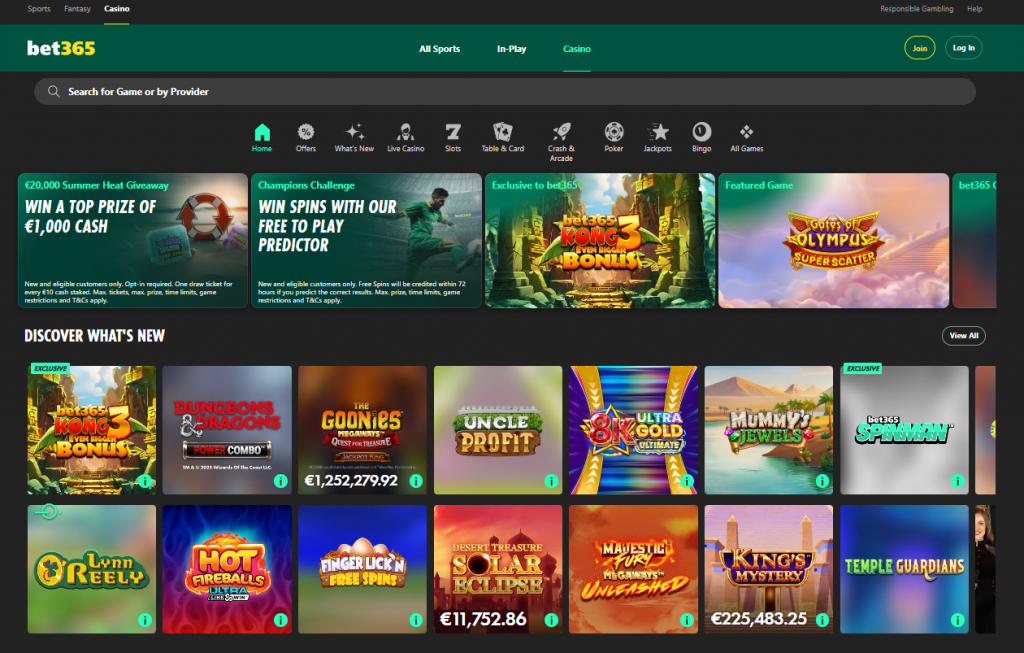This screenshot has width=1024, height=653.
Task: Open the Champions Challenge predictor banner
Action: [x=366, y=240]
